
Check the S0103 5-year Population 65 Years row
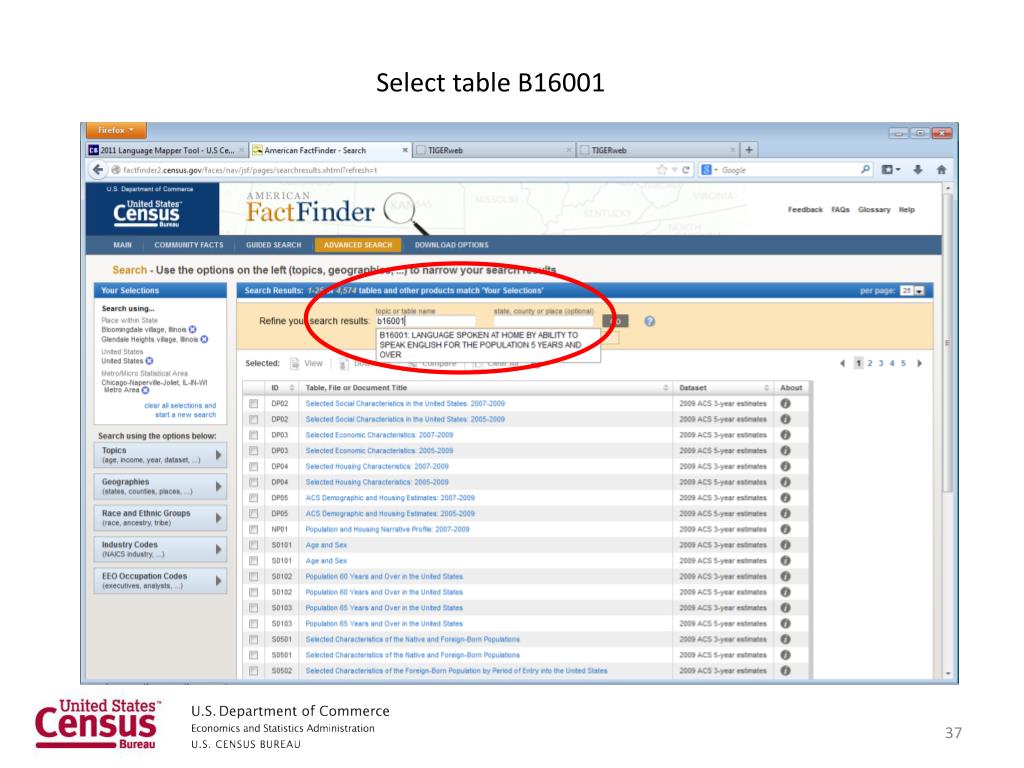tap(253, 624)
